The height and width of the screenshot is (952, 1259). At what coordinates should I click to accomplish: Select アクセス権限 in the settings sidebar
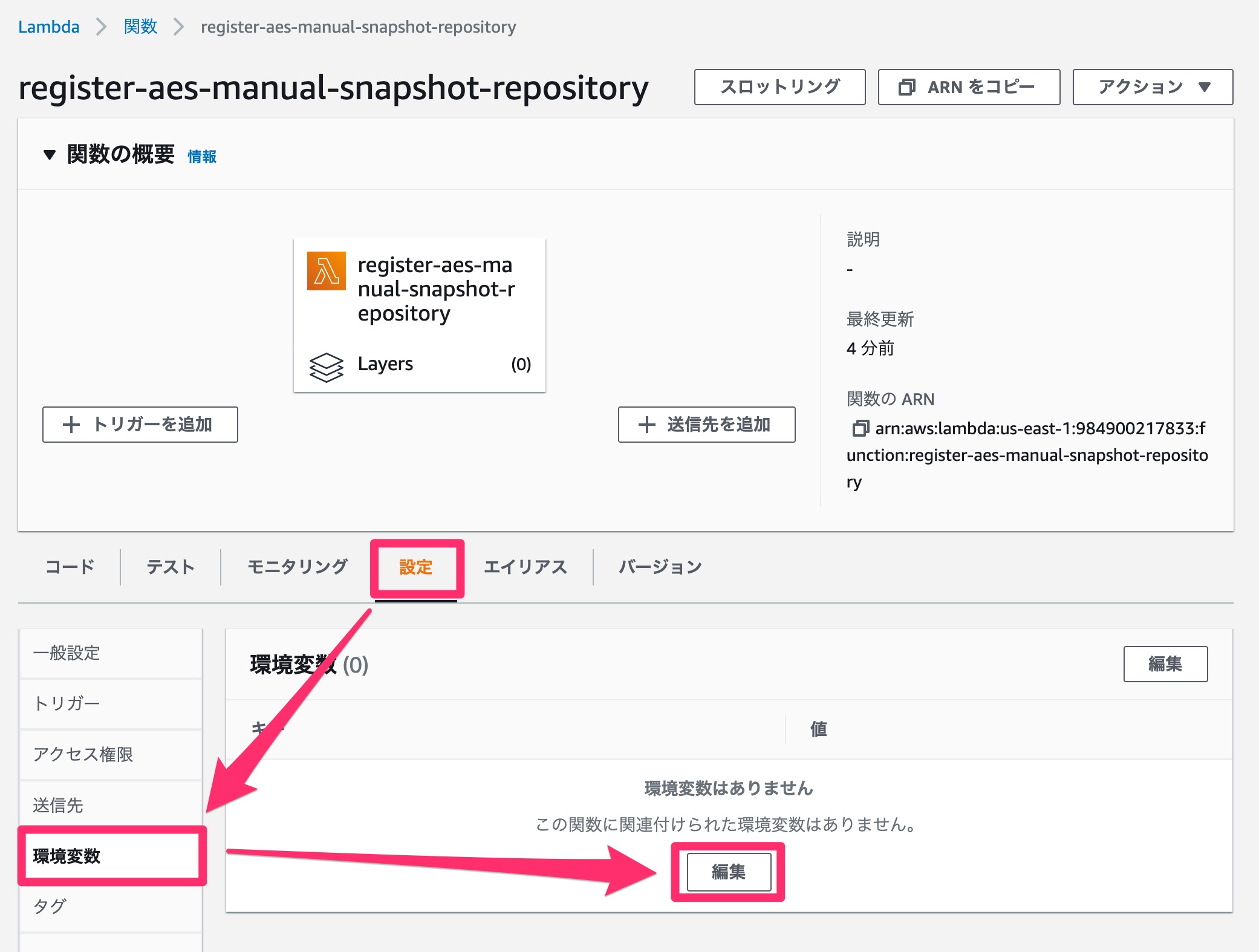(111, 754)
